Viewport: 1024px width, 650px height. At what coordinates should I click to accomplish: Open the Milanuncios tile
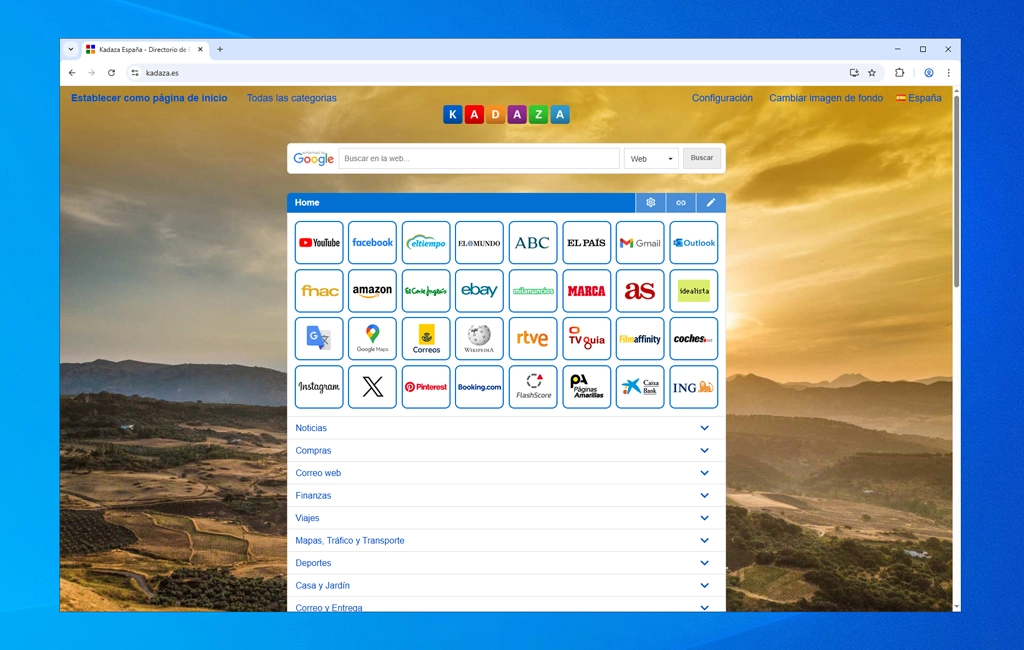pos(533,291)
